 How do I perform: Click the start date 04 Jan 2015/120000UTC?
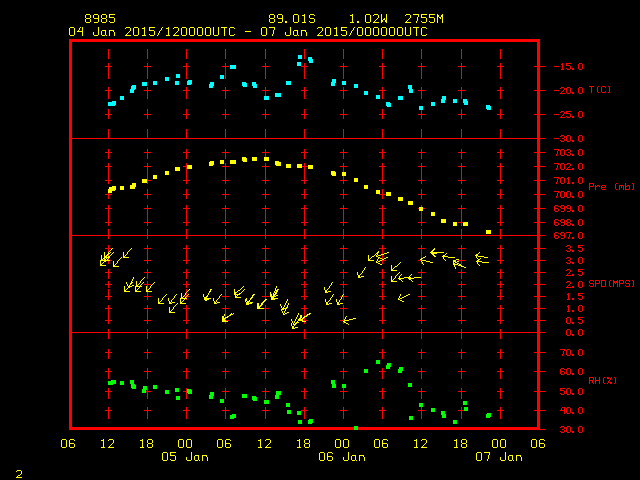pyautogui.click(x=152, y=32)
